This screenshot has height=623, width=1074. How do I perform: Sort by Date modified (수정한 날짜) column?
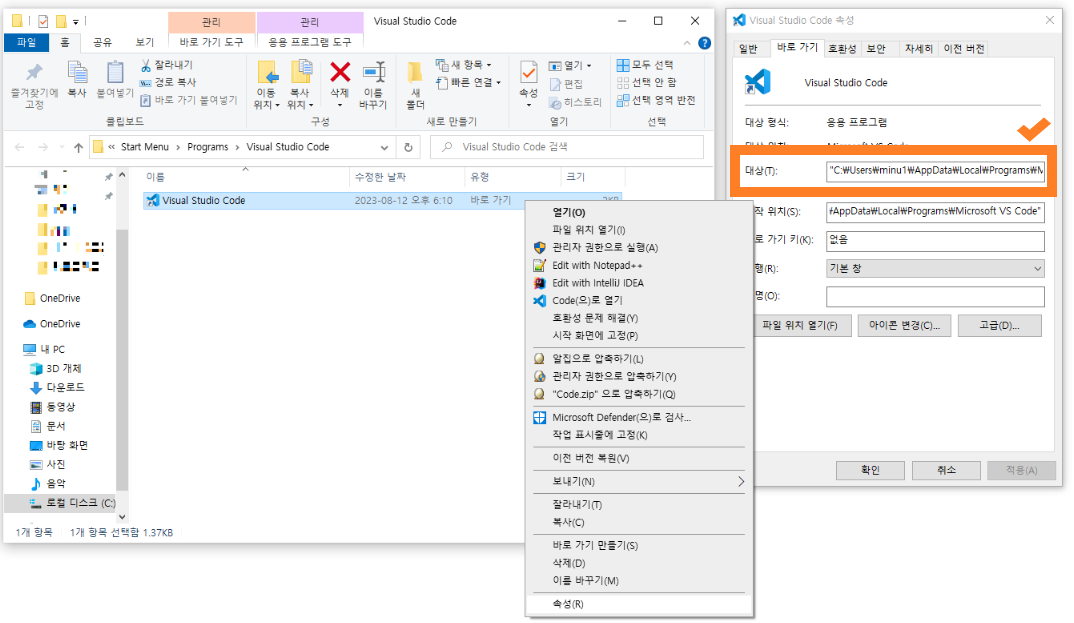(380, 177)
